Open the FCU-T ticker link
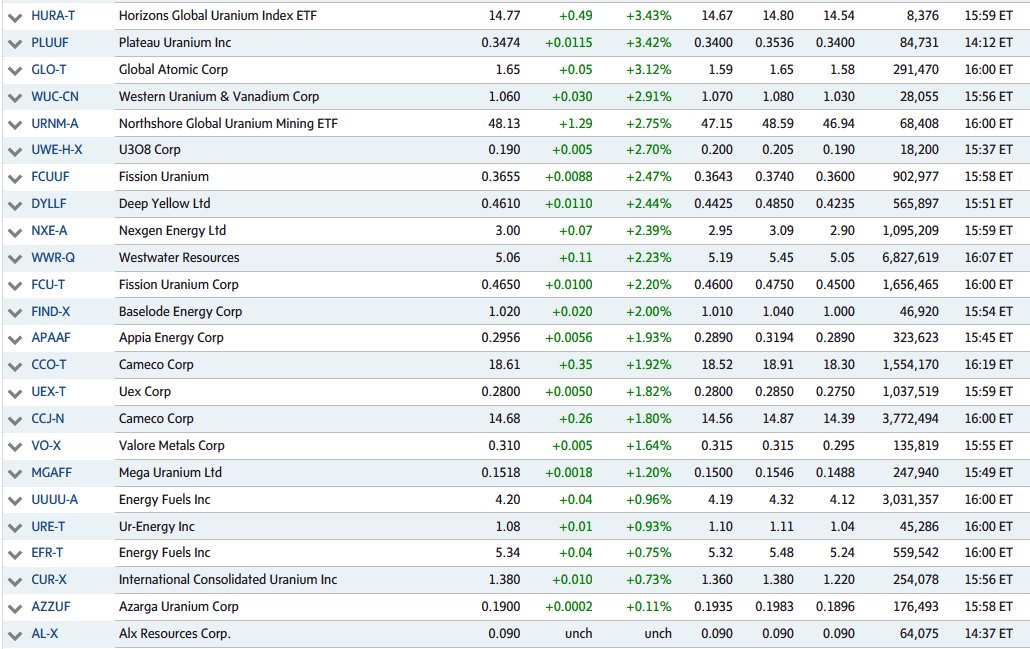The width and height of the screenshot is (1030, 649). pos(48,284)
